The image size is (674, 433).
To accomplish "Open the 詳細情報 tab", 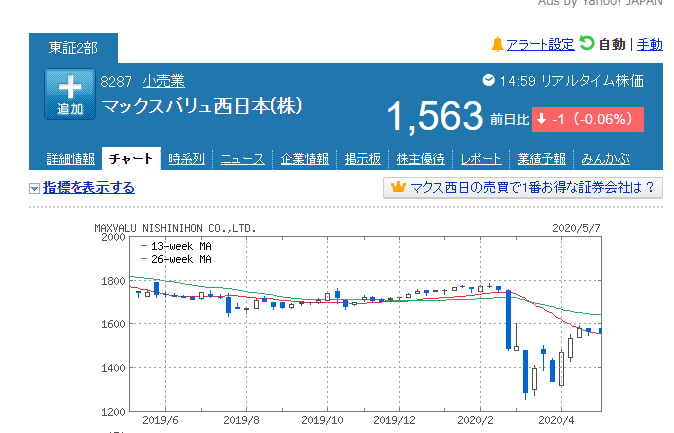I will pos(70,159).
